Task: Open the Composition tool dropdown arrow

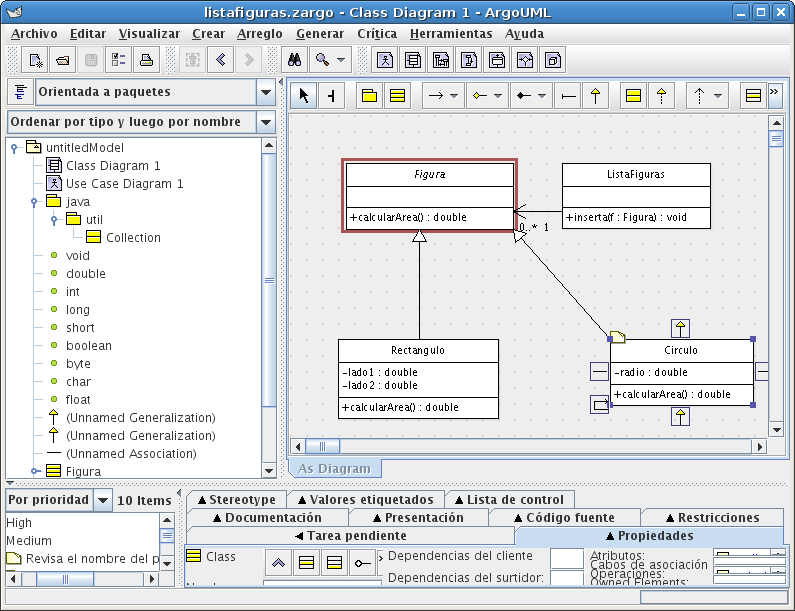Action: tap(542, 95)
